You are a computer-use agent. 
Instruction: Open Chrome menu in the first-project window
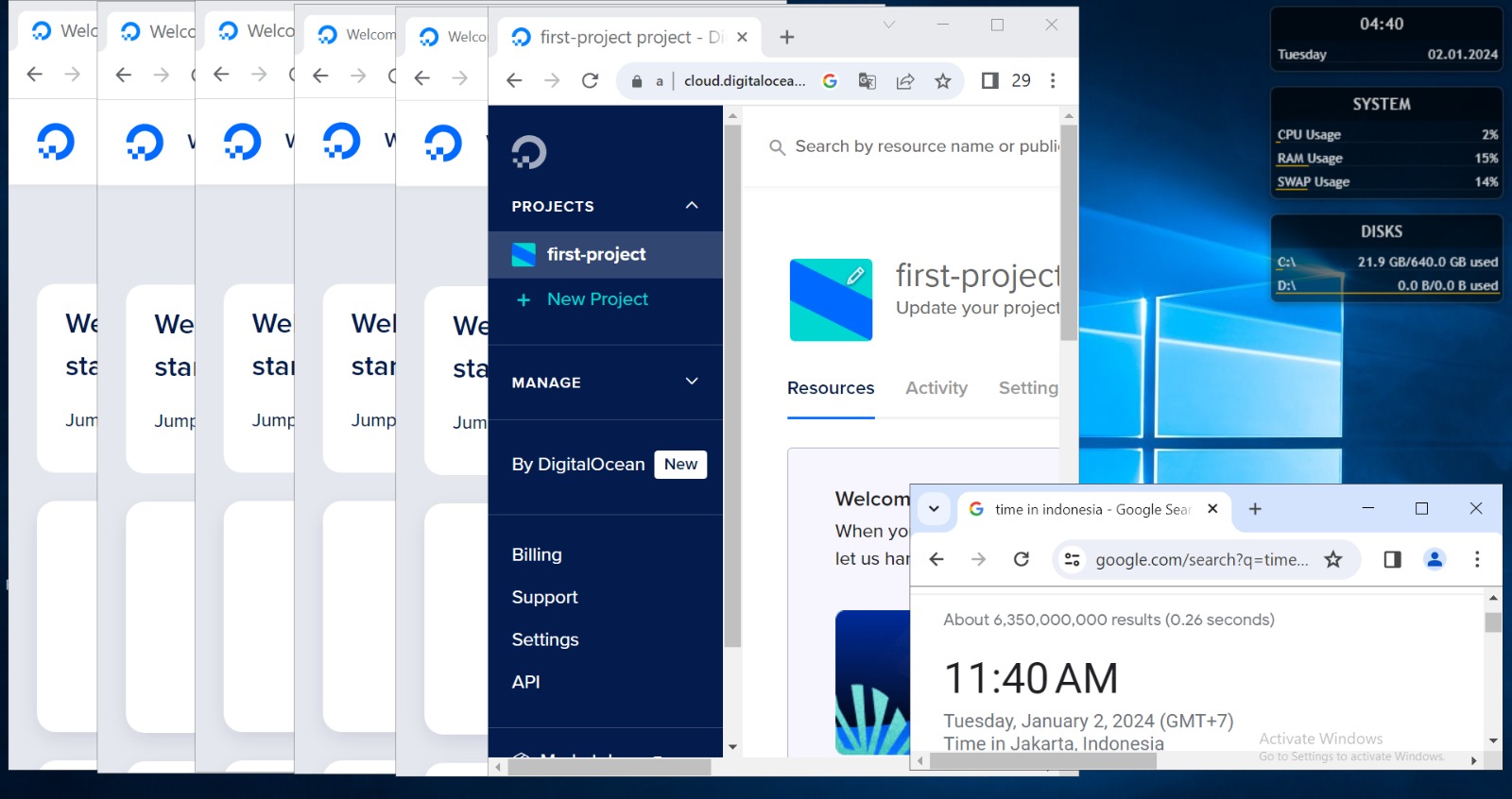tap(1053, 81)
